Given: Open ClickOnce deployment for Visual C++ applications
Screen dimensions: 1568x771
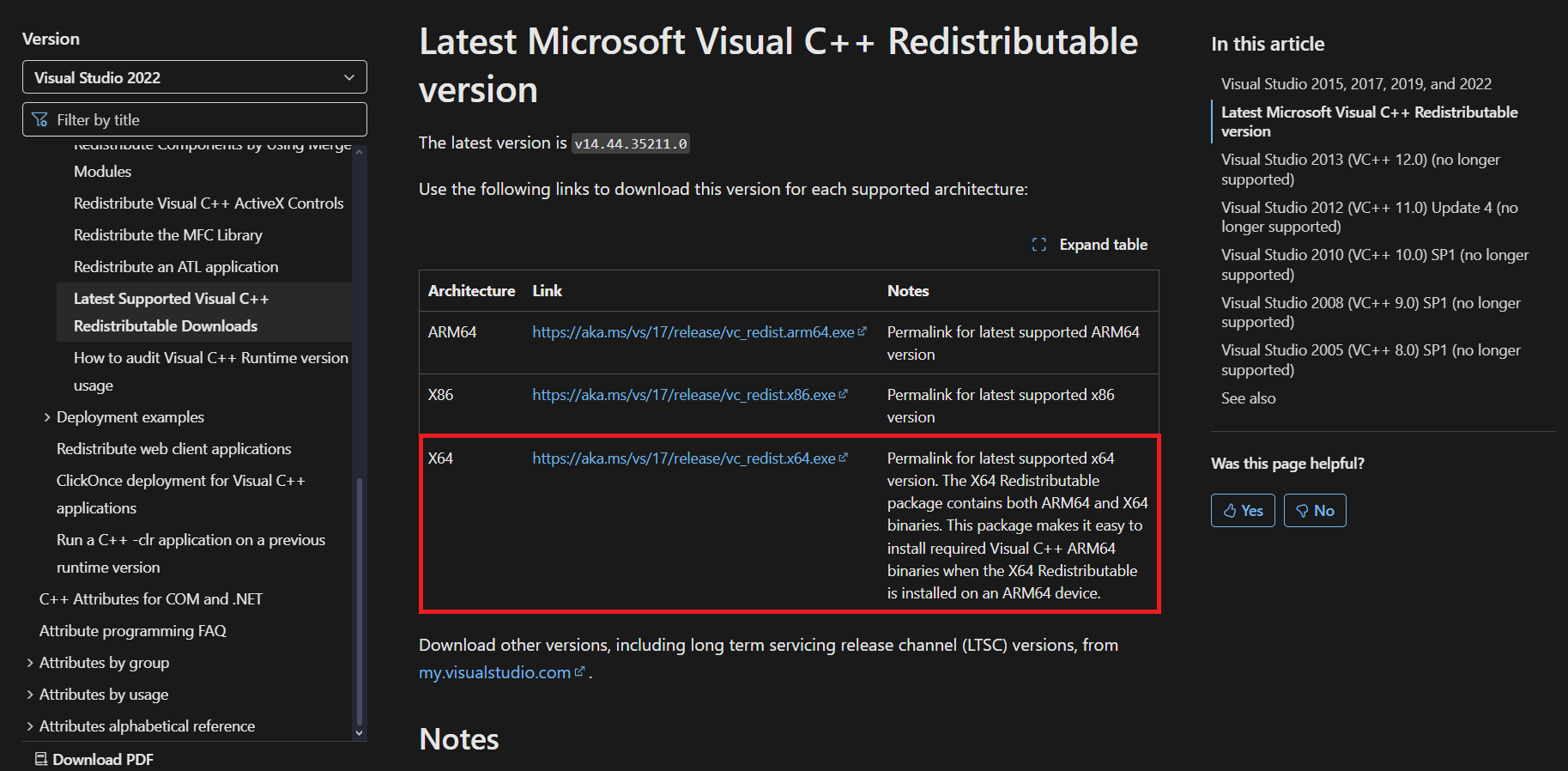Looking at the screenshot, I should (x=181, y=495).
